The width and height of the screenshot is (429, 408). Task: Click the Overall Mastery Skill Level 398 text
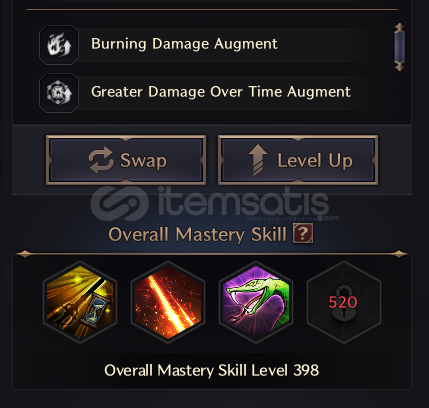click(212, 370)
